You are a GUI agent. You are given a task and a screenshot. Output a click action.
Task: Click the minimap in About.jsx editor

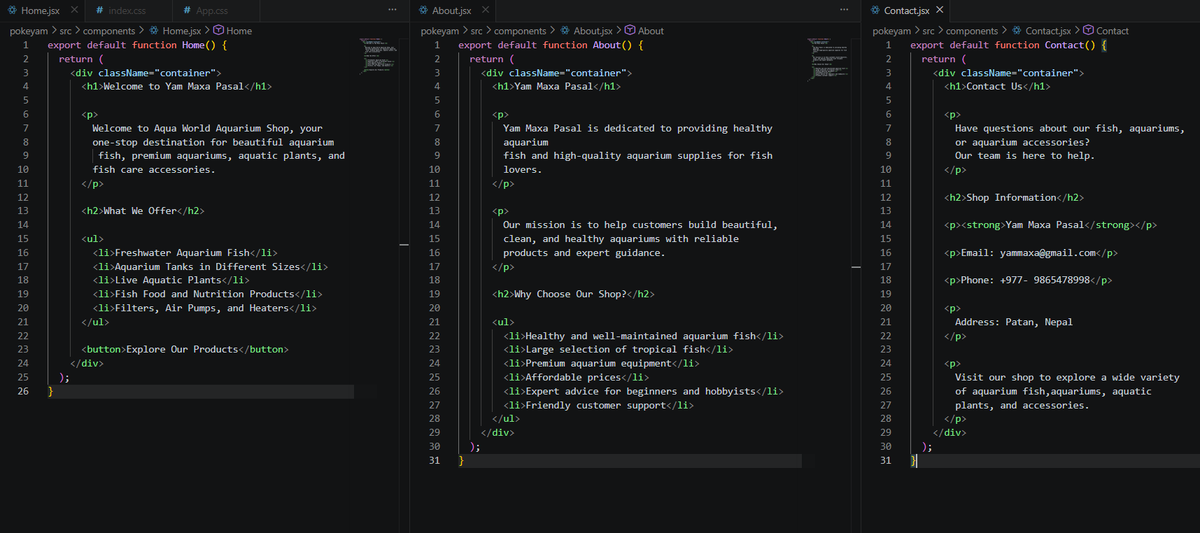(828, 60)
